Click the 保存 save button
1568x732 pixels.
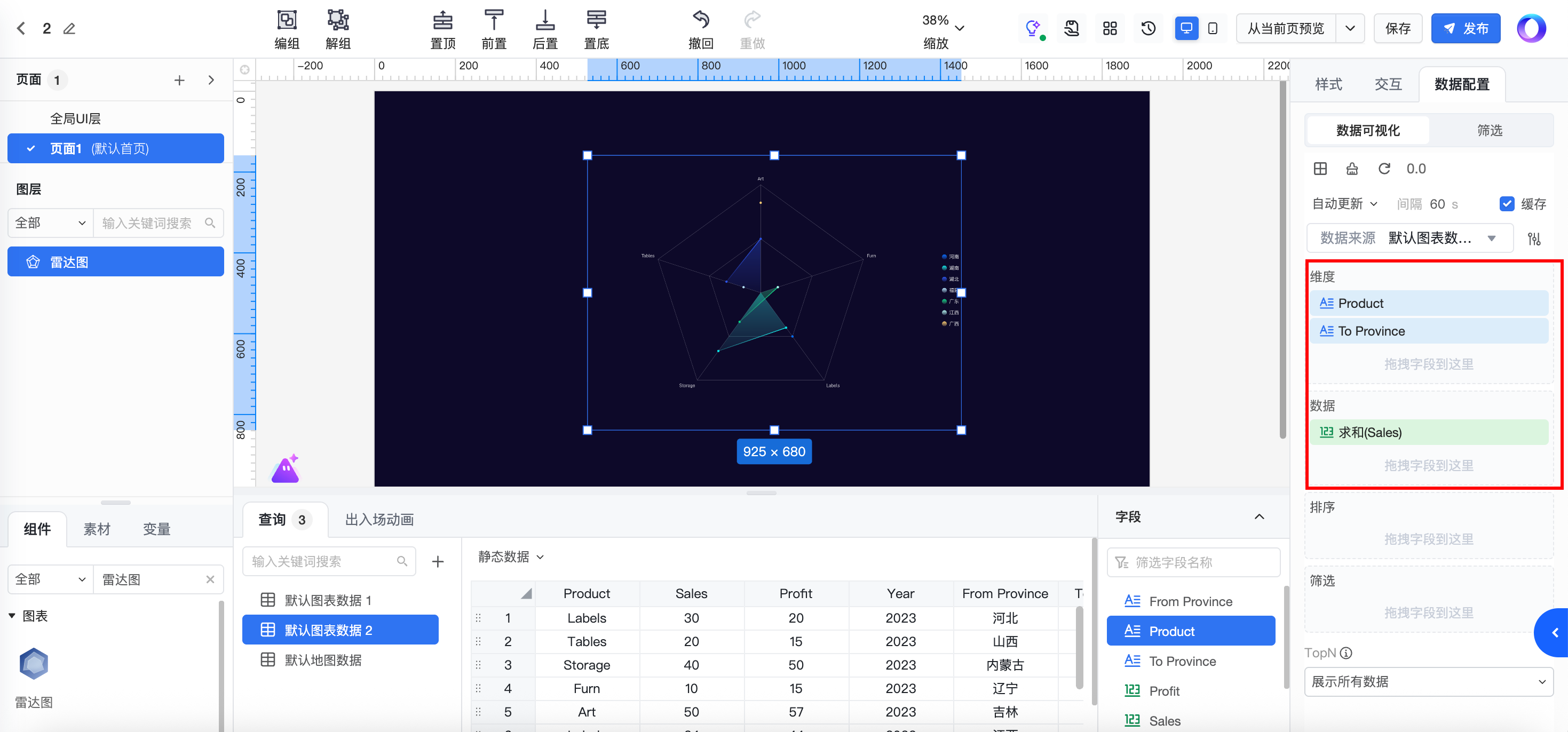pyautogui.click(x=1398, y=29)
